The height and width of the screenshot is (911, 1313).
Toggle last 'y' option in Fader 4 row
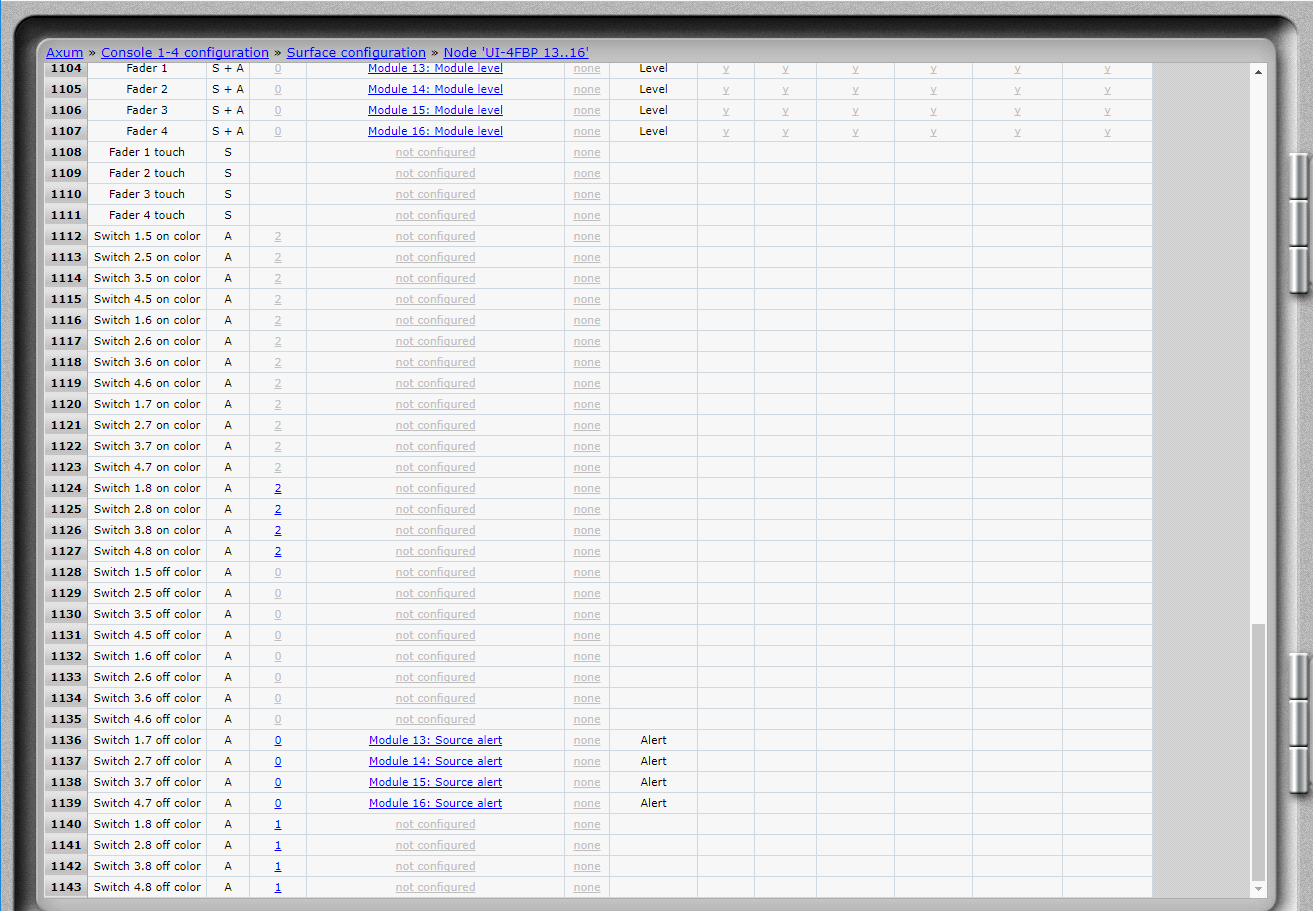tap(1107, 131)
